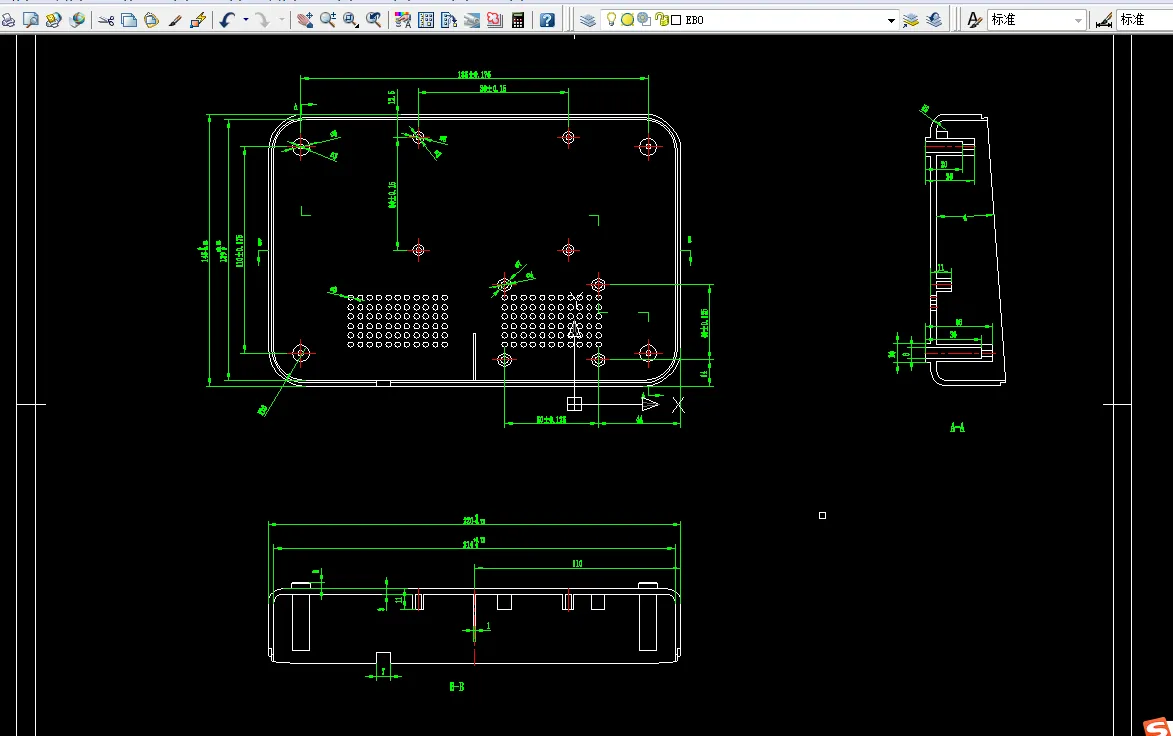Open Layer Properties Manager icon
Image resolution: width=1173 pixels, height=736 pixels.
(x=588, y=20)
